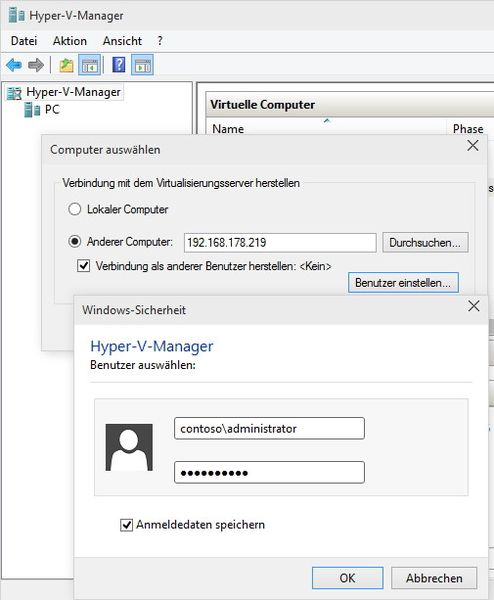494x600 pixels.
Task: Select Hyper-V-Manager tree node
Action: 73,92
